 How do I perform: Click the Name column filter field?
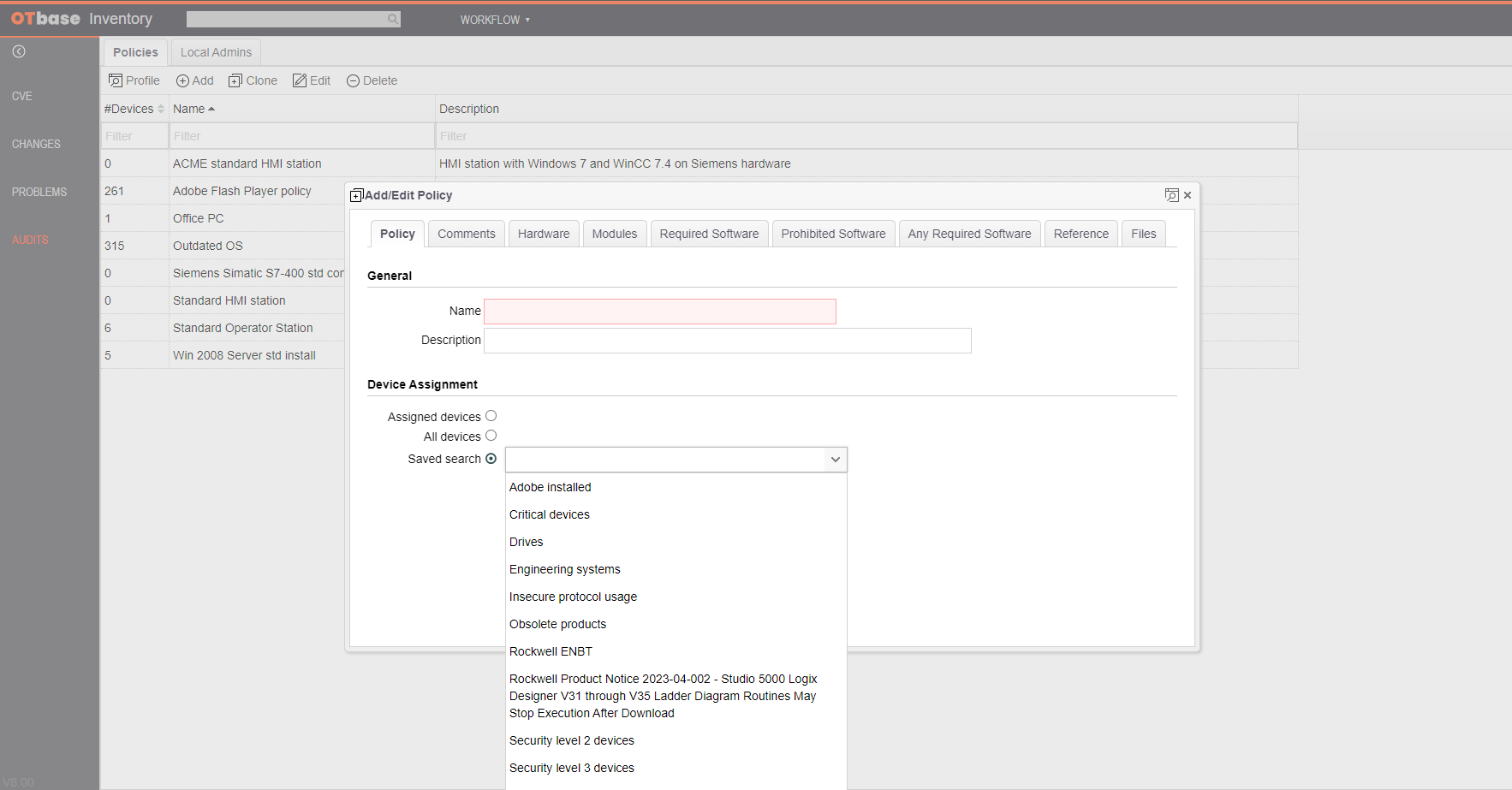coord(302,136)
